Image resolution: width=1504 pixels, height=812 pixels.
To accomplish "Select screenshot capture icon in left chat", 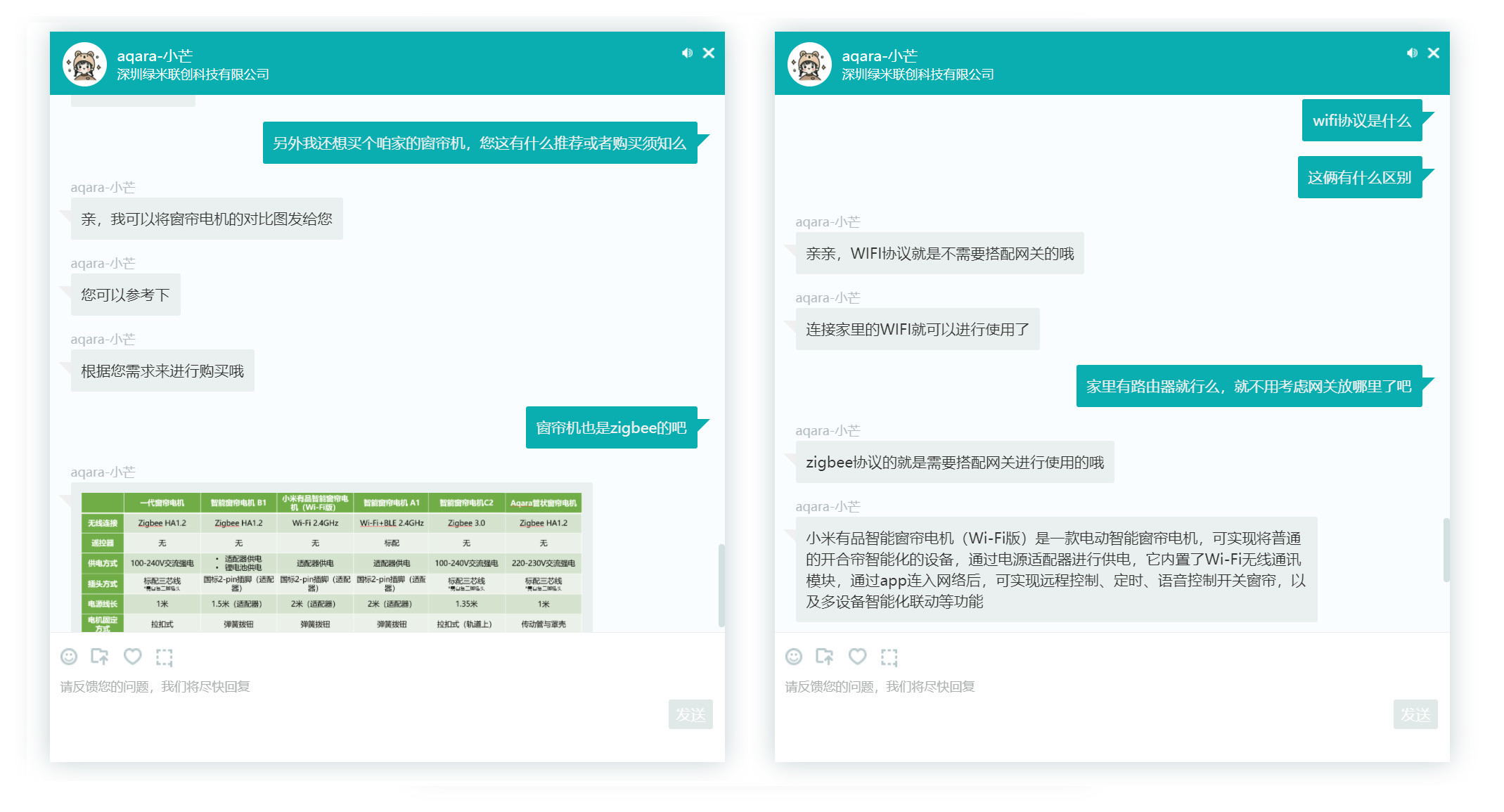I will coord(165,657).
